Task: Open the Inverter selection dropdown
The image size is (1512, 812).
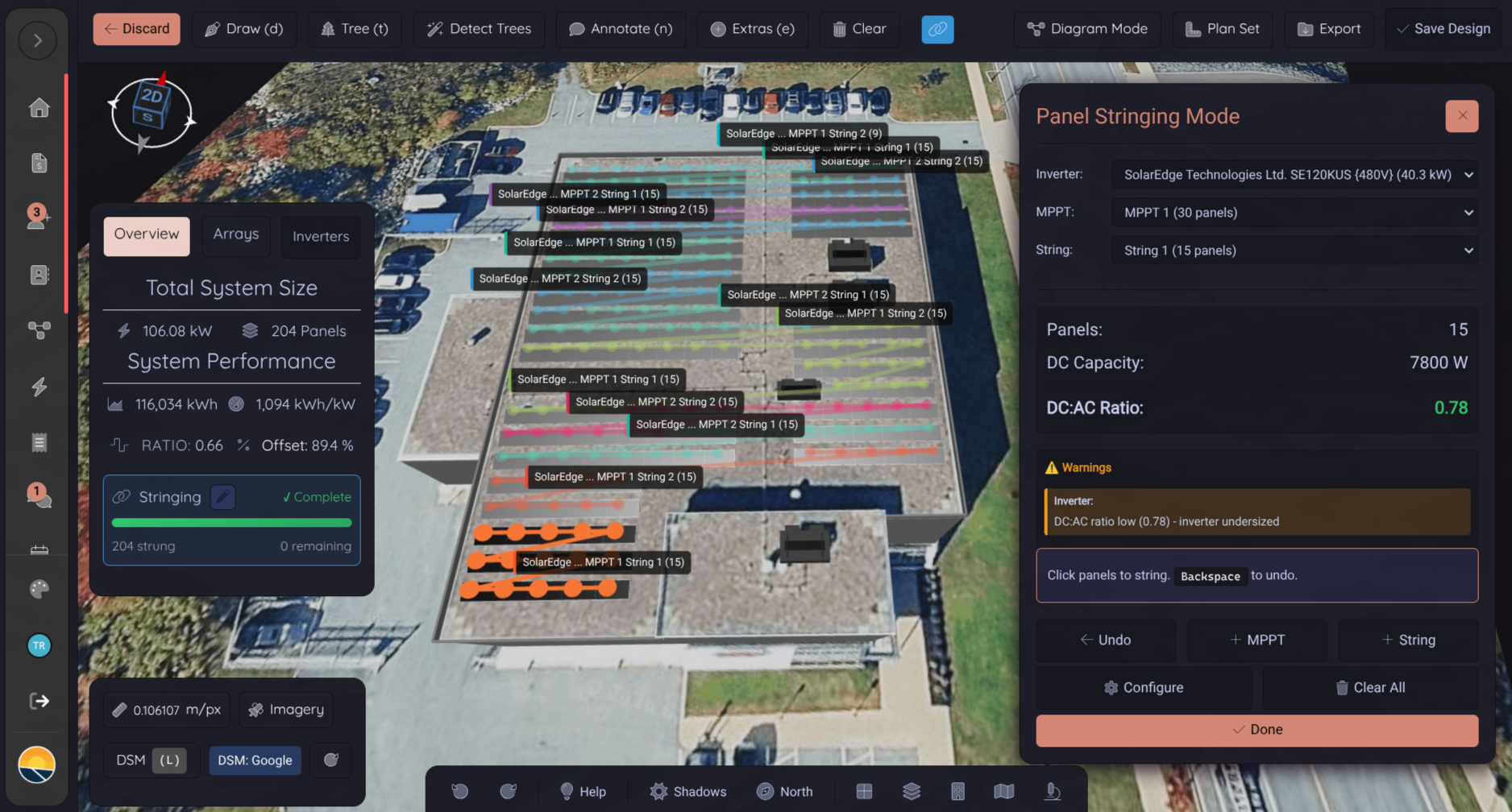Action: pyautogui.click(x=1294, y=175)
